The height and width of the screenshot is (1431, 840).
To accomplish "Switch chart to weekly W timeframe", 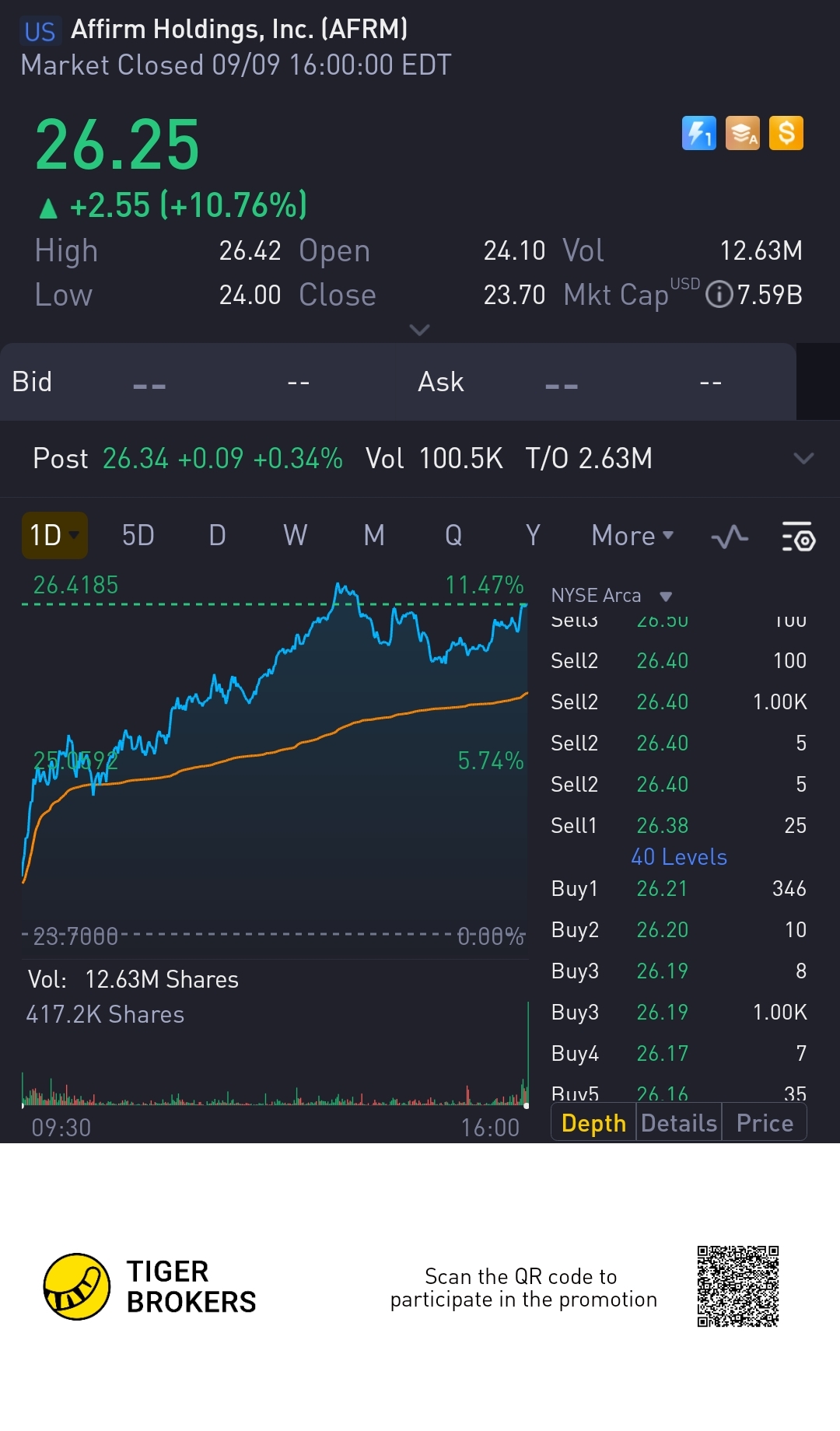I will 296,536.
